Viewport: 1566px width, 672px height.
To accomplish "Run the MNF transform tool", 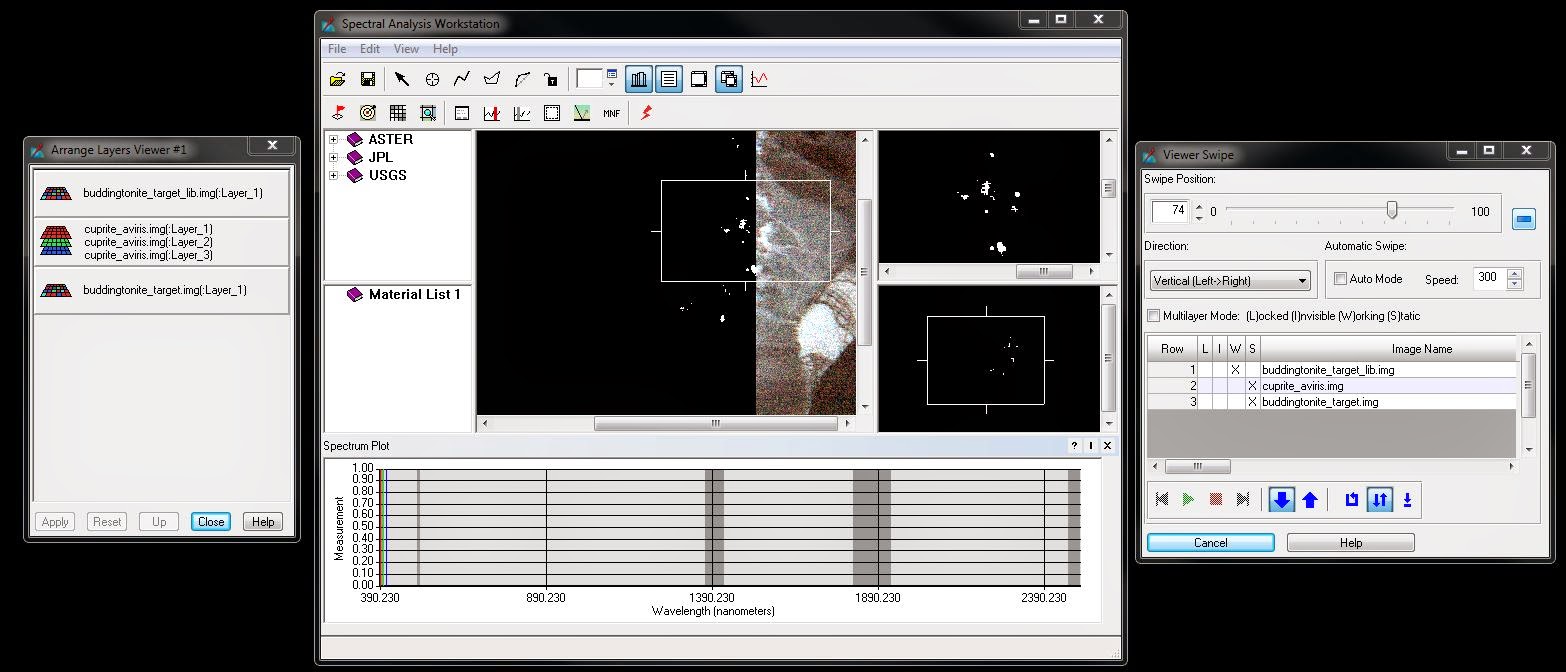I will click(x=611, y=113).
